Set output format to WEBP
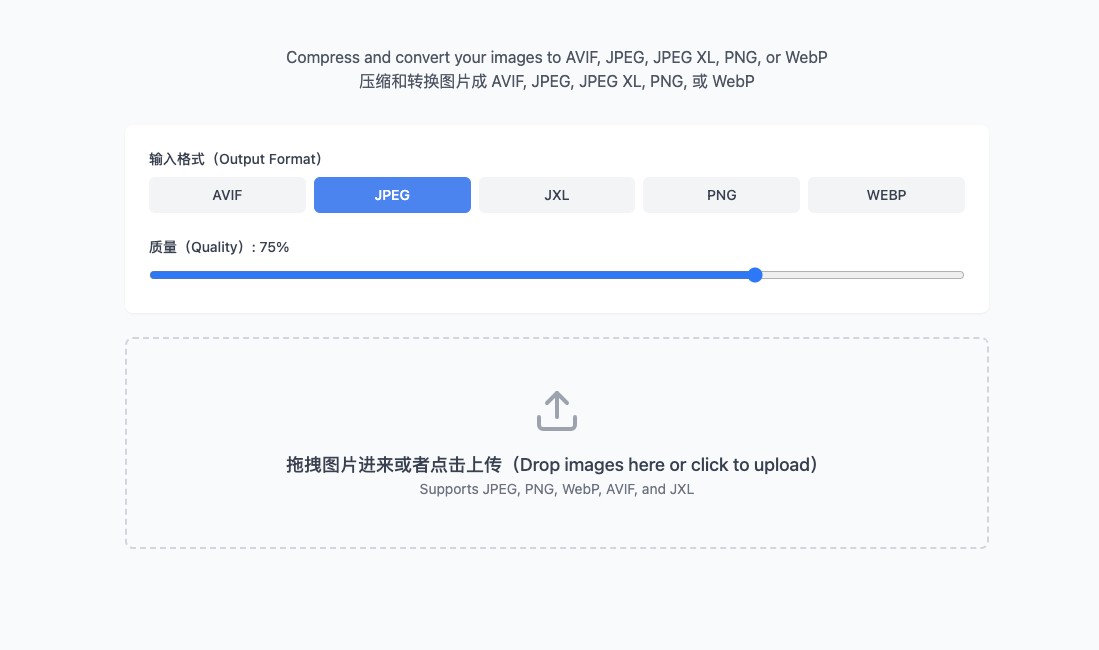 coord(886,195)
